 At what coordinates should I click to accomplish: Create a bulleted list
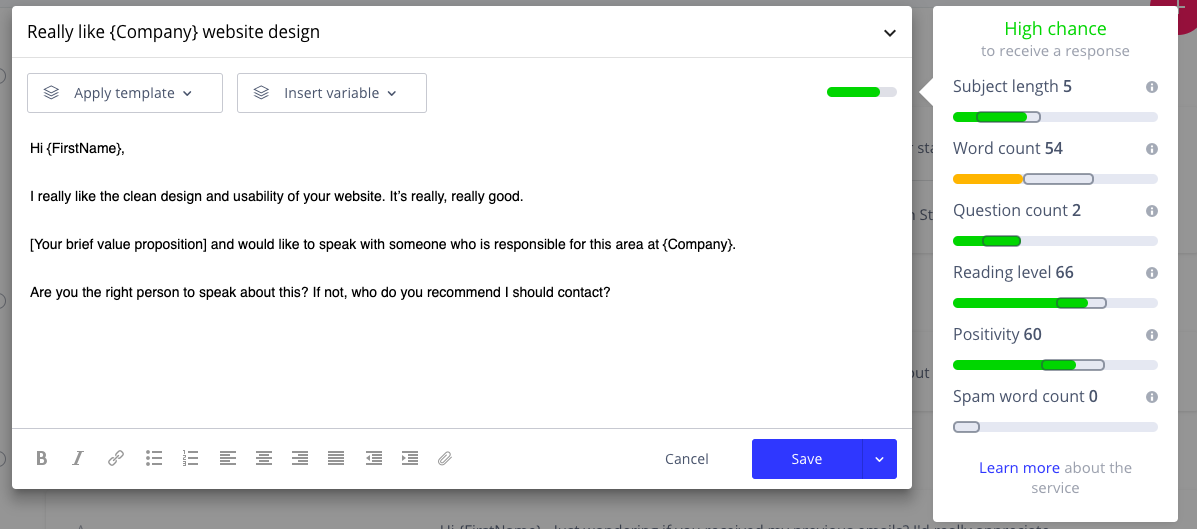154,459
